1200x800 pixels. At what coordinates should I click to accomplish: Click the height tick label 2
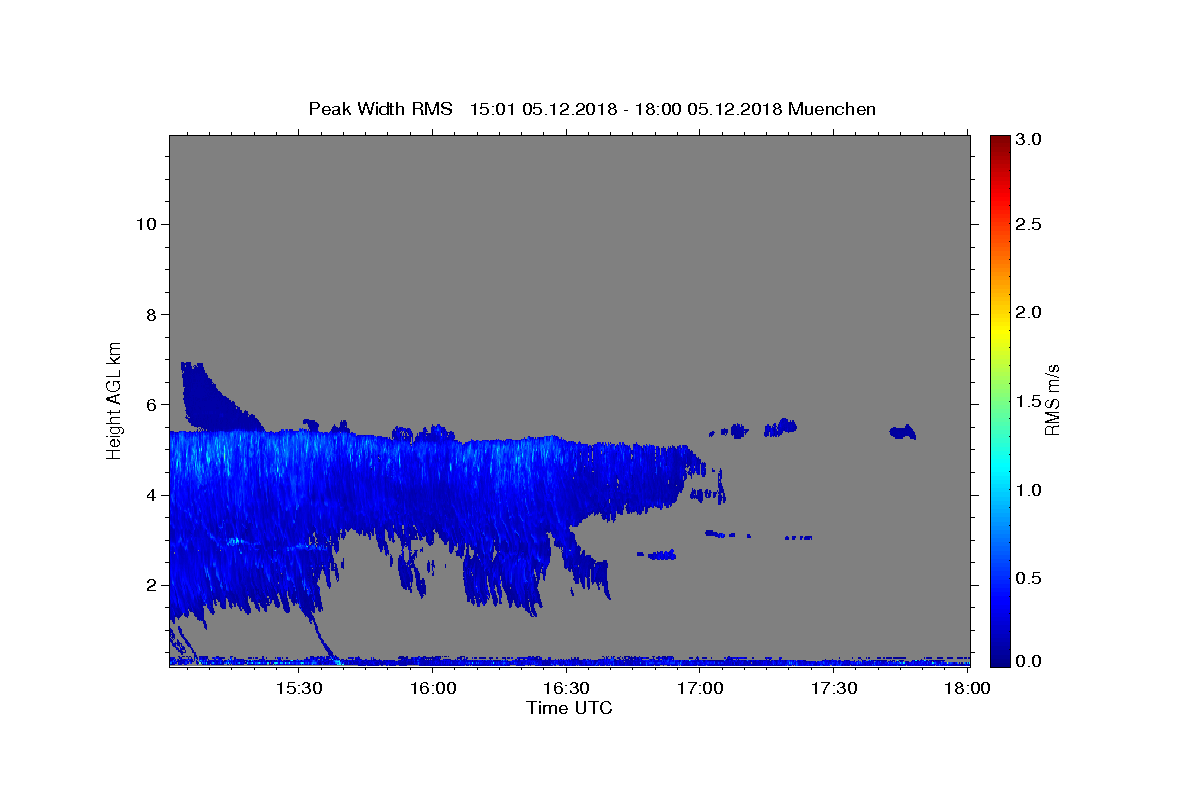coord(150,585)
